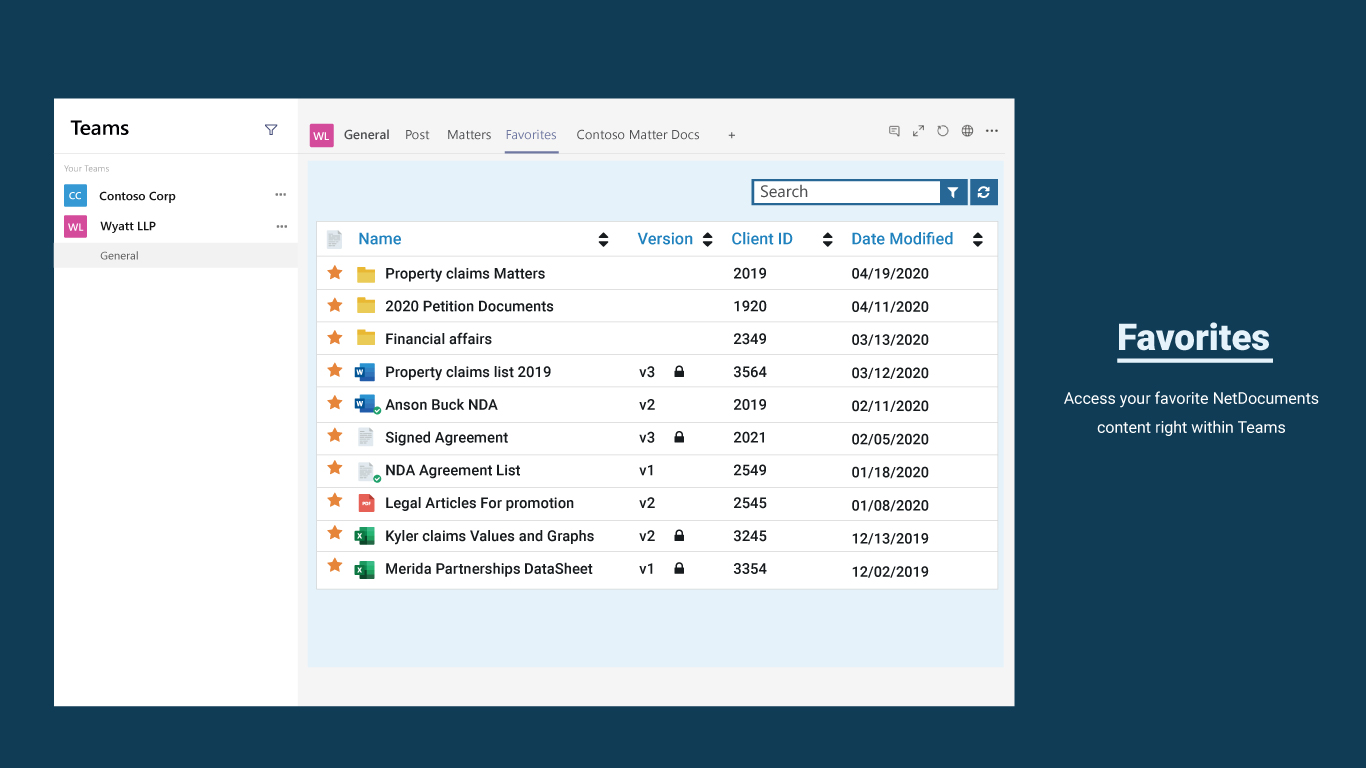Expand the tab to full screen
The image size is (1366, 768).
918,131
